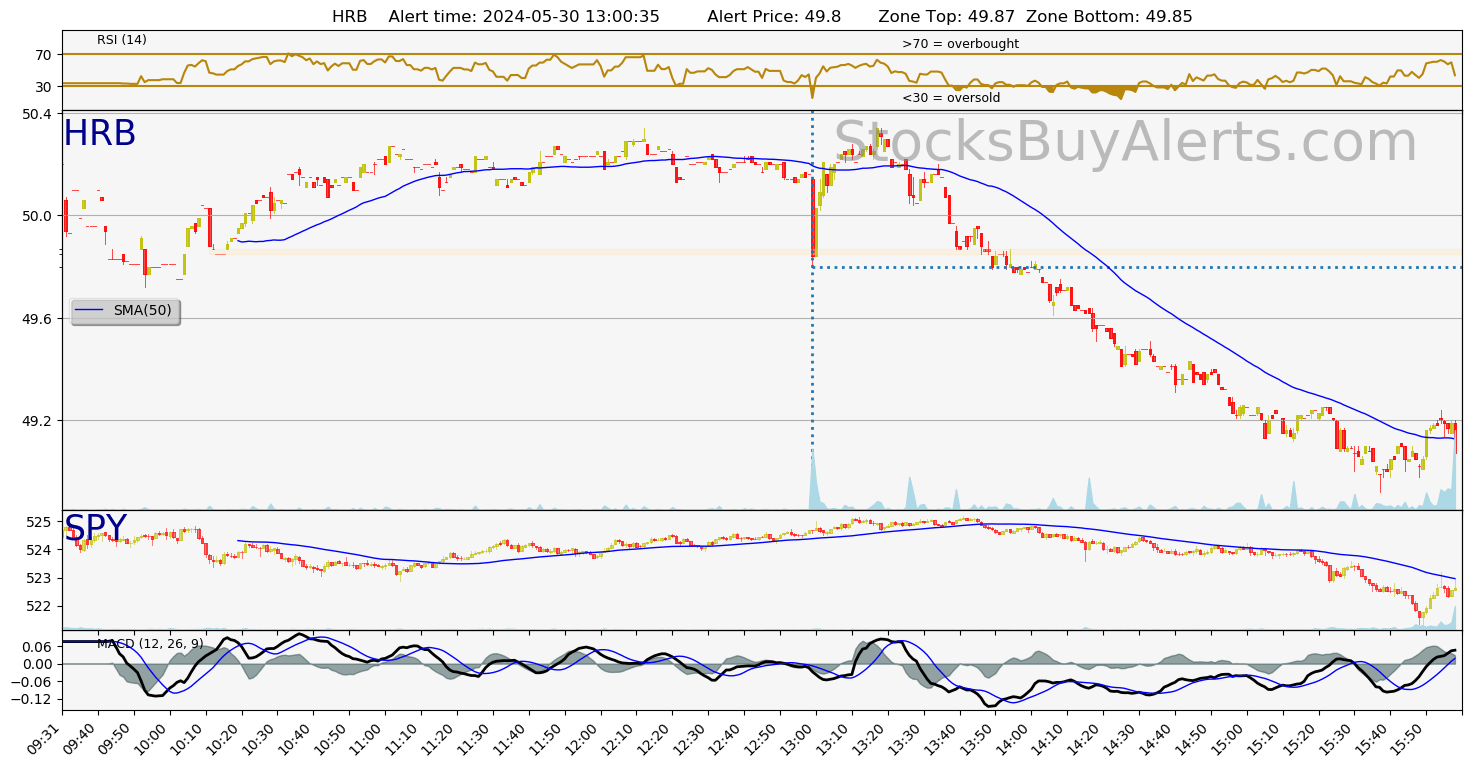Click the '>70 = overbought' annotation
The width and height of the screenshot is (1476, 768).
pos(960,44)
